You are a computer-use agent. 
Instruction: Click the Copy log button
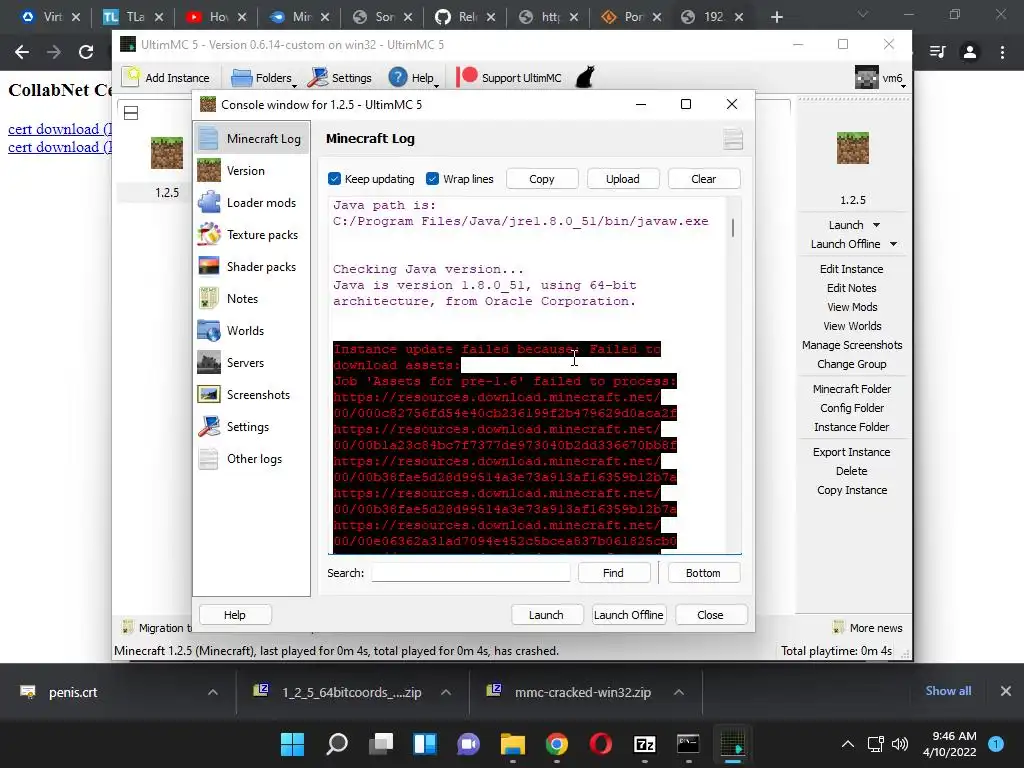pos(541,178)
